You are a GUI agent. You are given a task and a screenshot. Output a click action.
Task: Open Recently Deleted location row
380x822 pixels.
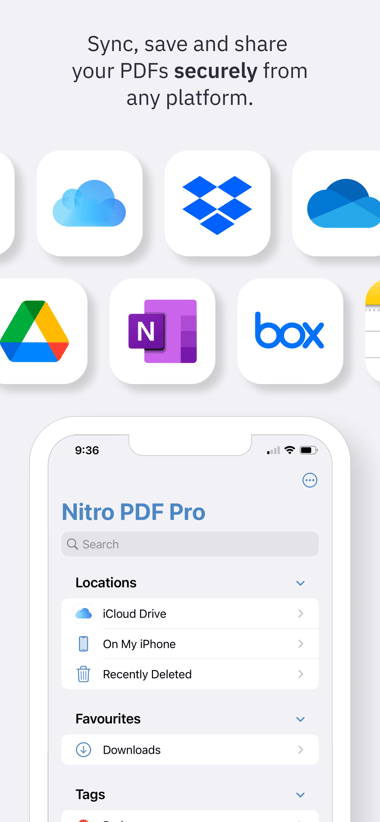click(x=190, y=674)
